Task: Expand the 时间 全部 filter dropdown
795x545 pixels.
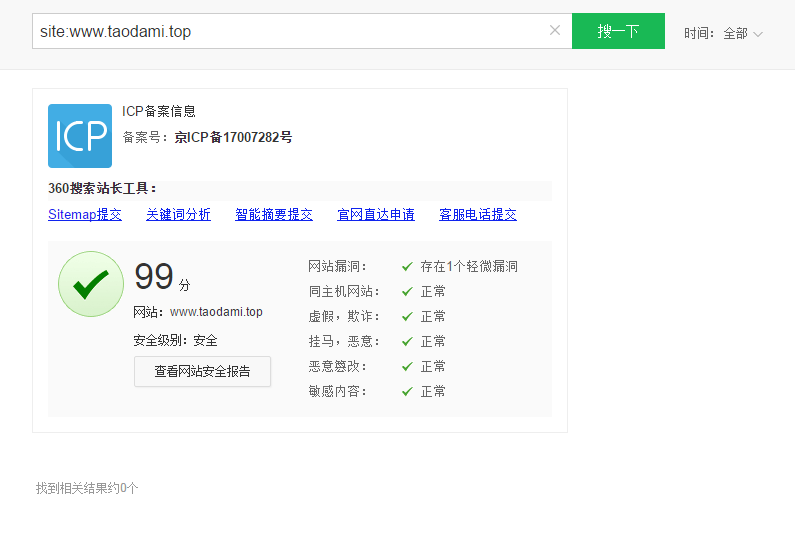Action: pyautogui.click(x=742, y=33)
